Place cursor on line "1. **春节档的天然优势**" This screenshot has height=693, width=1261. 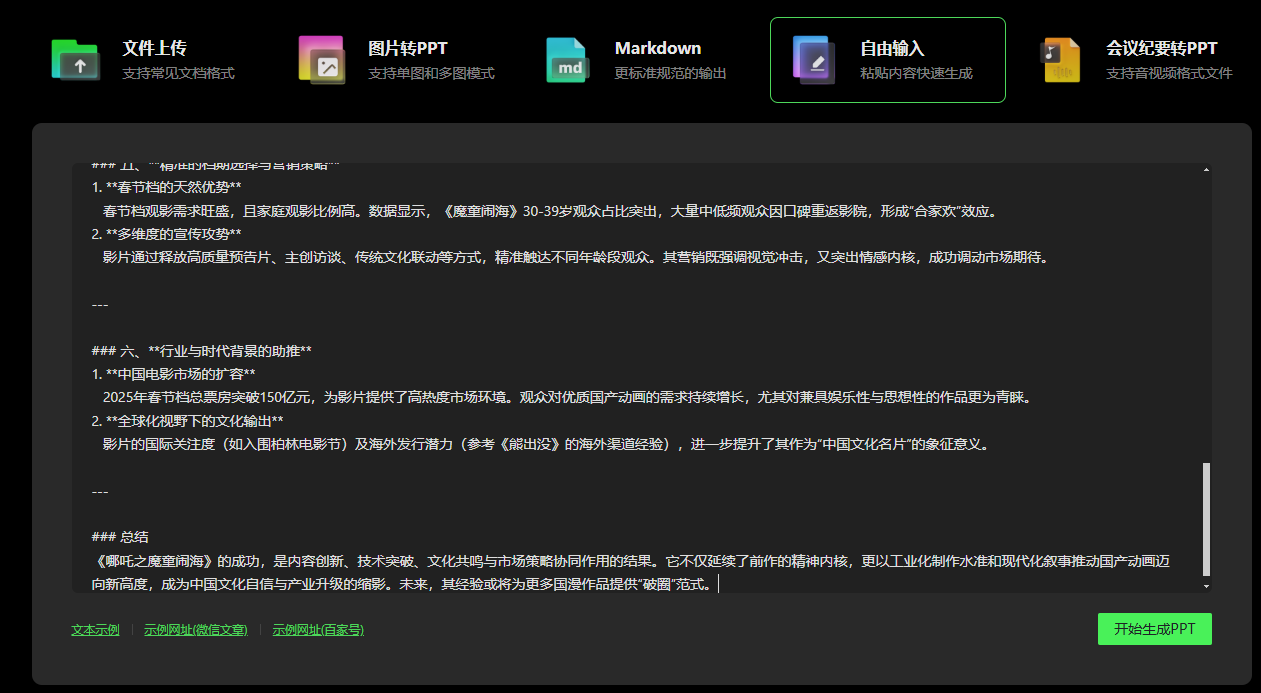pyautogui.click(x=166, y=187)
